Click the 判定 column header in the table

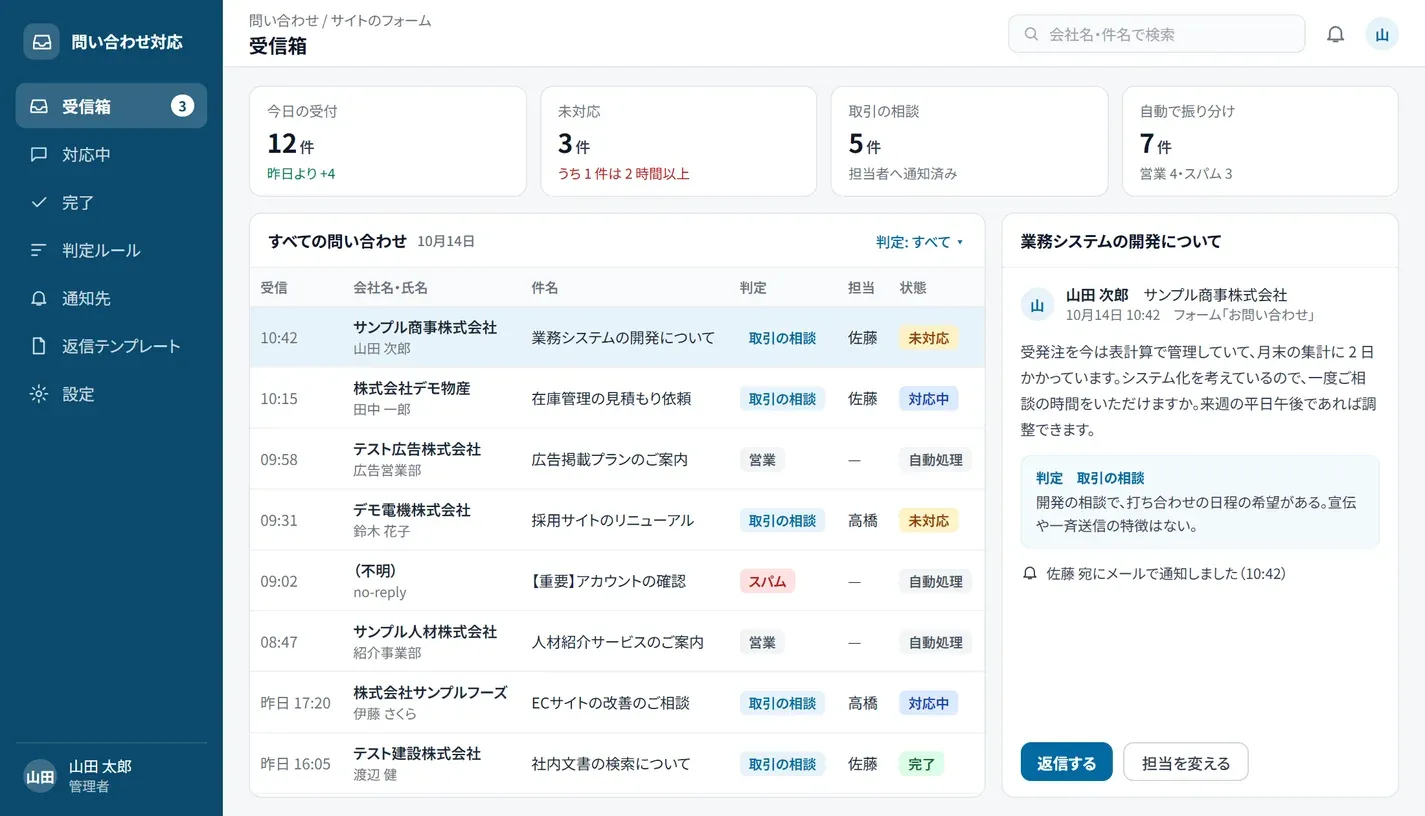click(x=753, y=288)
